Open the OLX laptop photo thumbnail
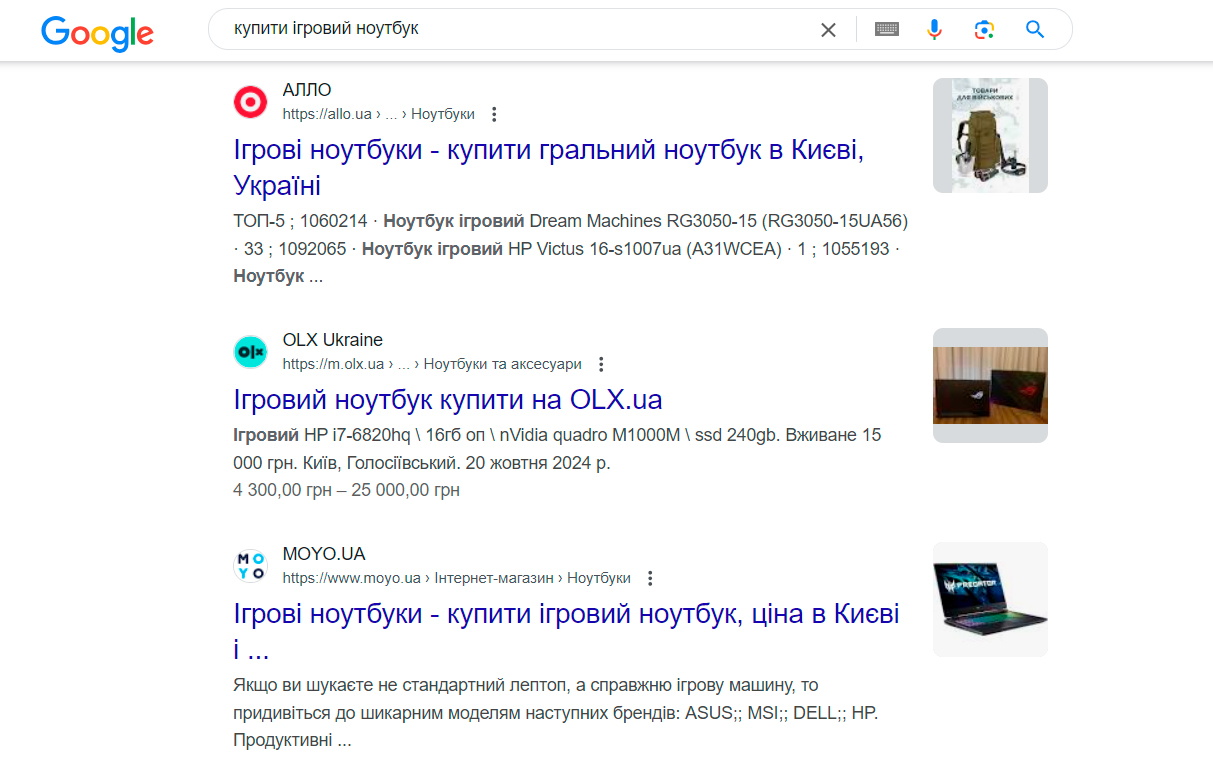The image size is (1213, 766). point(990,385)
